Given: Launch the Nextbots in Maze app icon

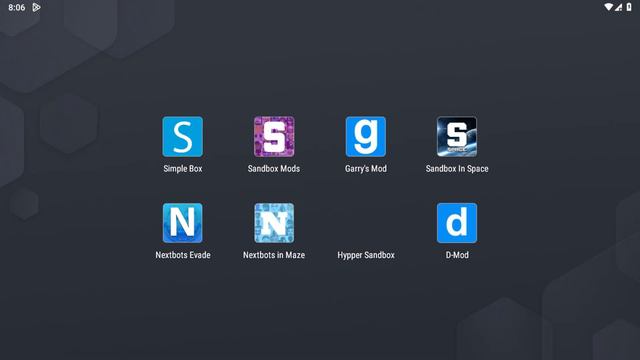Looking at the screenshot, I should tap(274, 223).
